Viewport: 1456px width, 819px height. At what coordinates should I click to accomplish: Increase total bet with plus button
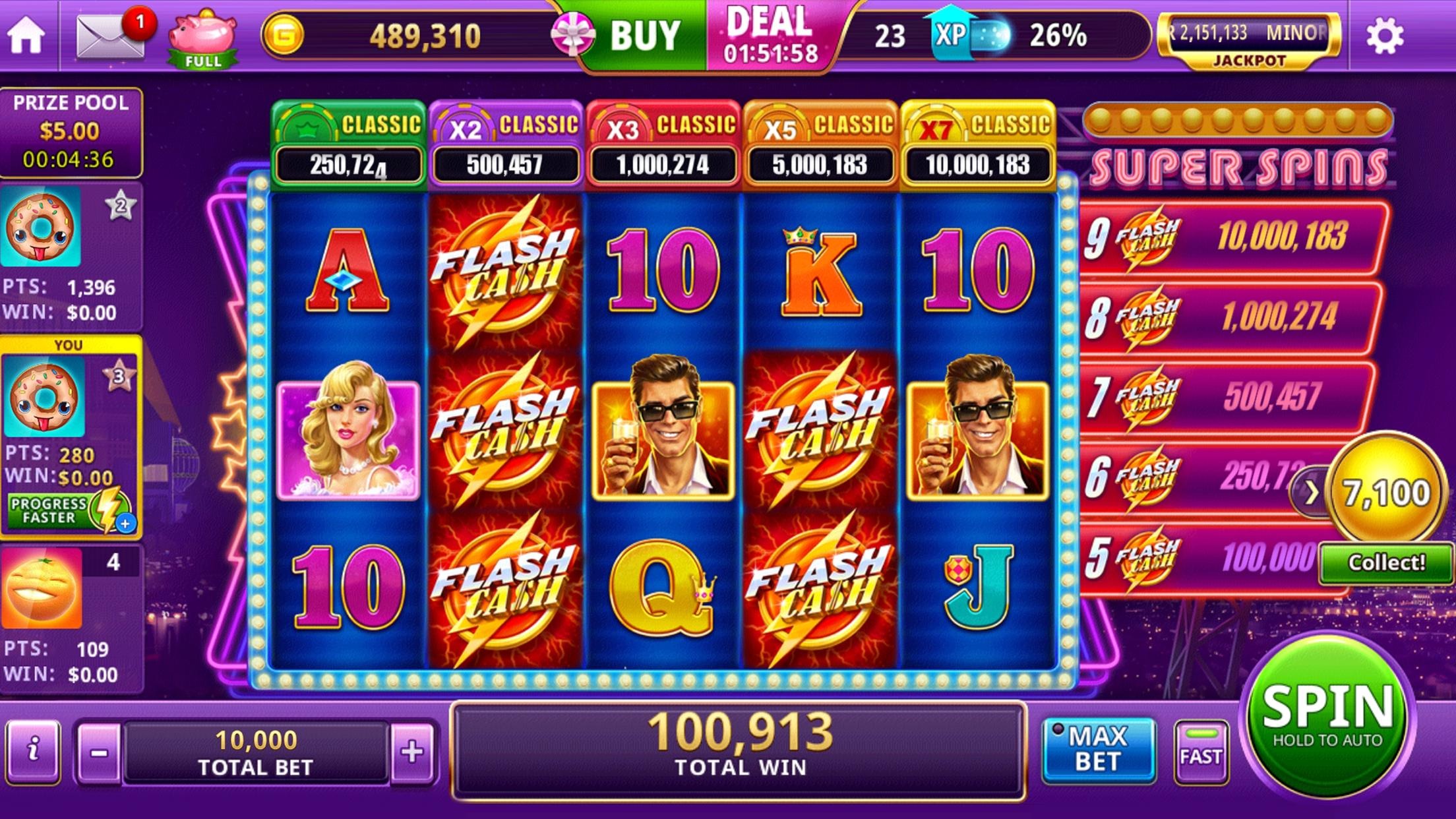pyautogui.click(x=412, y=752)
